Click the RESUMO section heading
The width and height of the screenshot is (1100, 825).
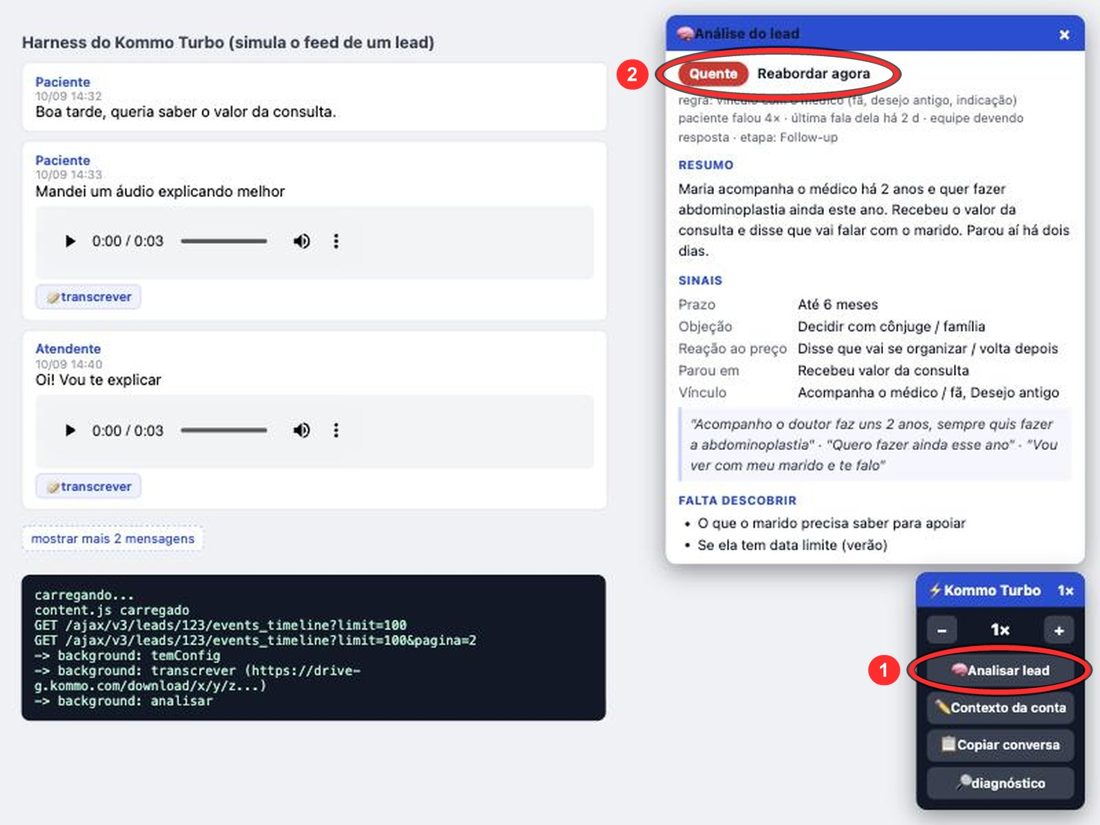706,165
